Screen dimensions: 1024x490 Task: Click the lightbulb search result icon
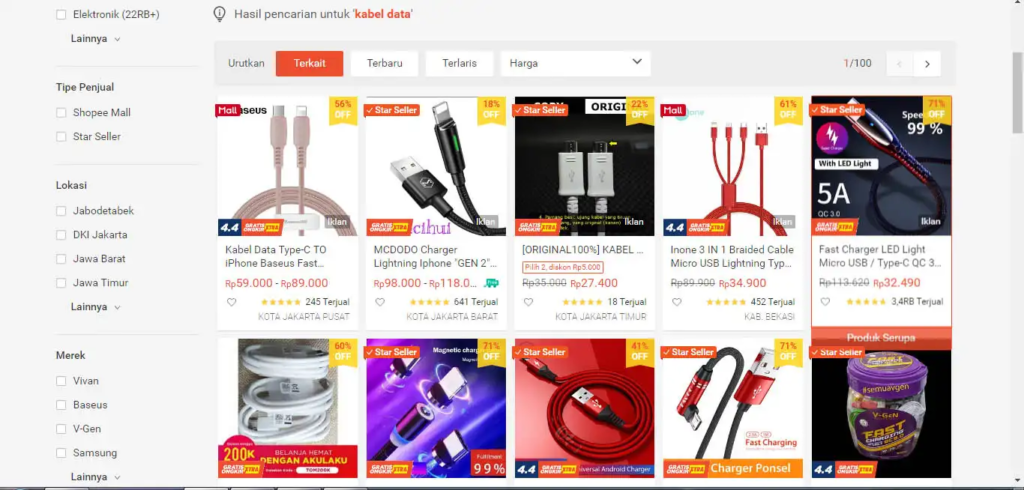click(220, 14)
